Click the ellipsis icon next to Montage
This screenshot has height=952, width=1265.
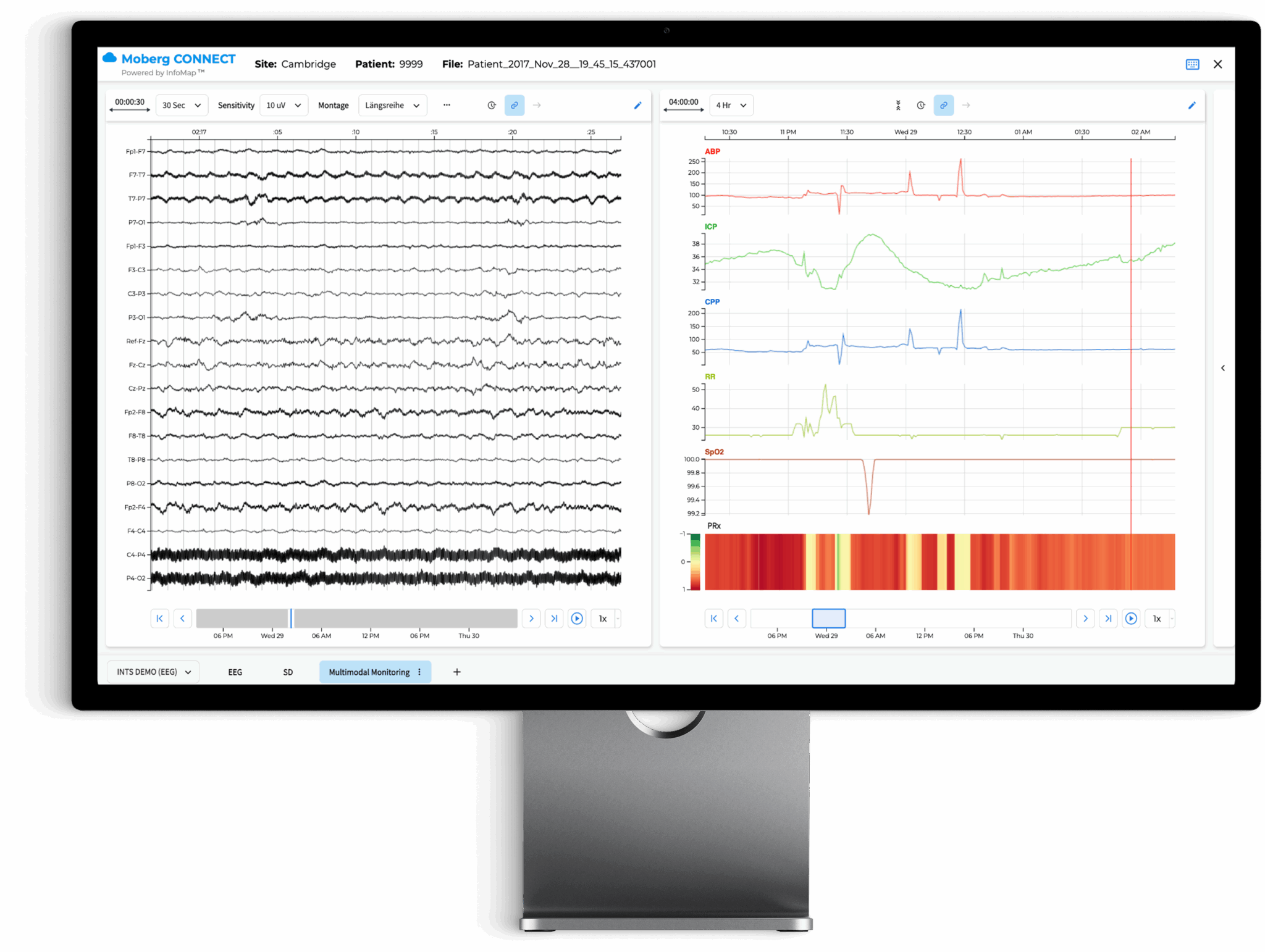pos(447,105)
